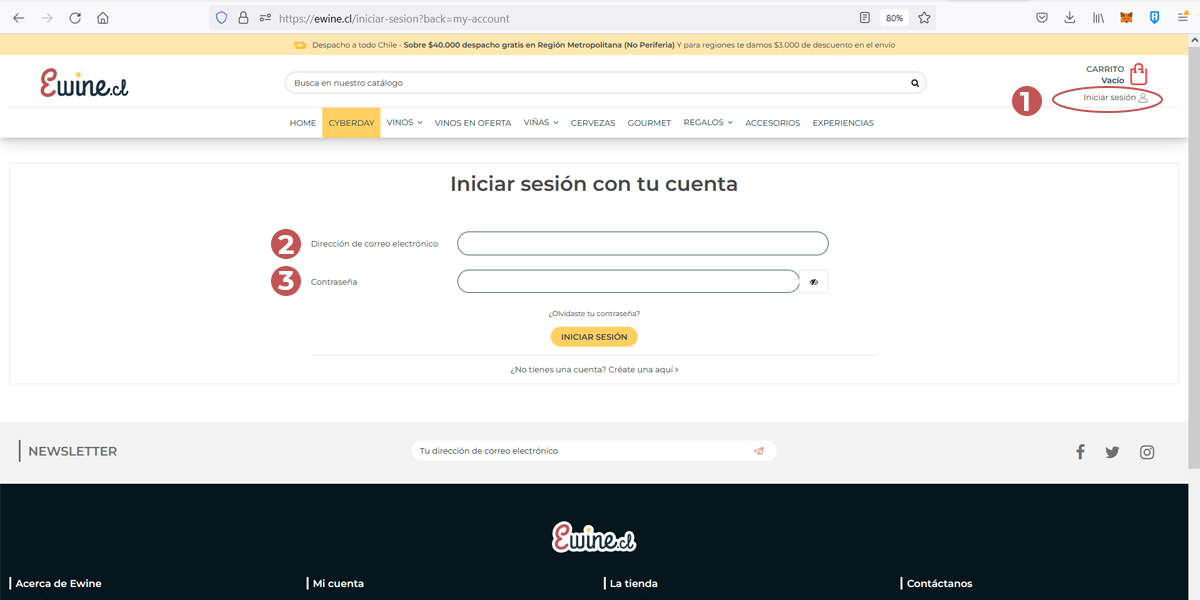Focus the email address input field

point(642,244)
